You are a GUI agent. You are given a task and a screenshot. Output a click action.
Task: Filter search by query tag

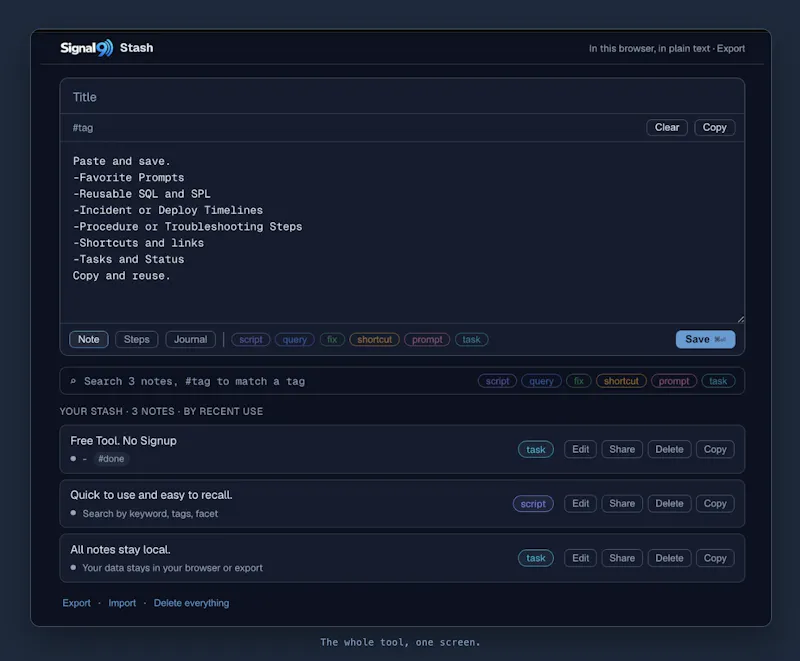click(541, 381)
